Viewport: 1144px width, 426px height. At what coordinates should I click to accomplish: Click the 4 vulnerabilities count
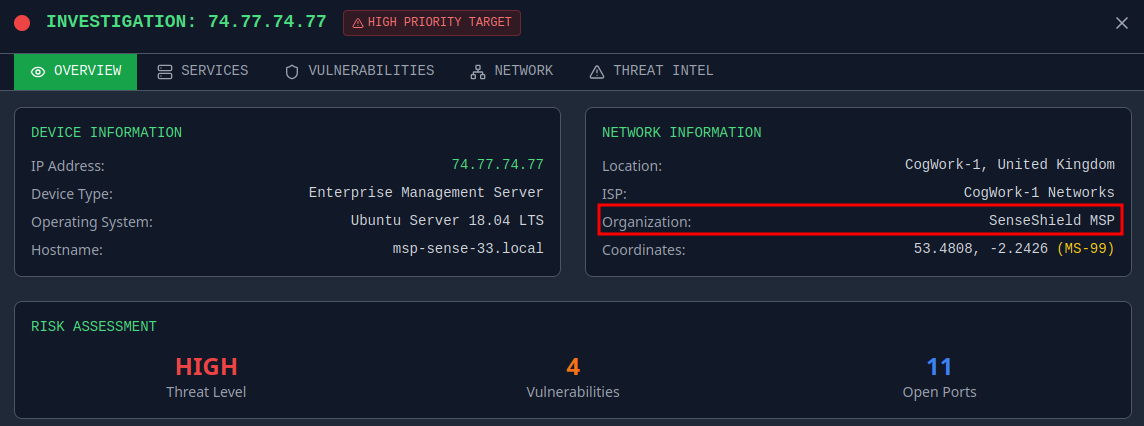(x=572, y=367)
